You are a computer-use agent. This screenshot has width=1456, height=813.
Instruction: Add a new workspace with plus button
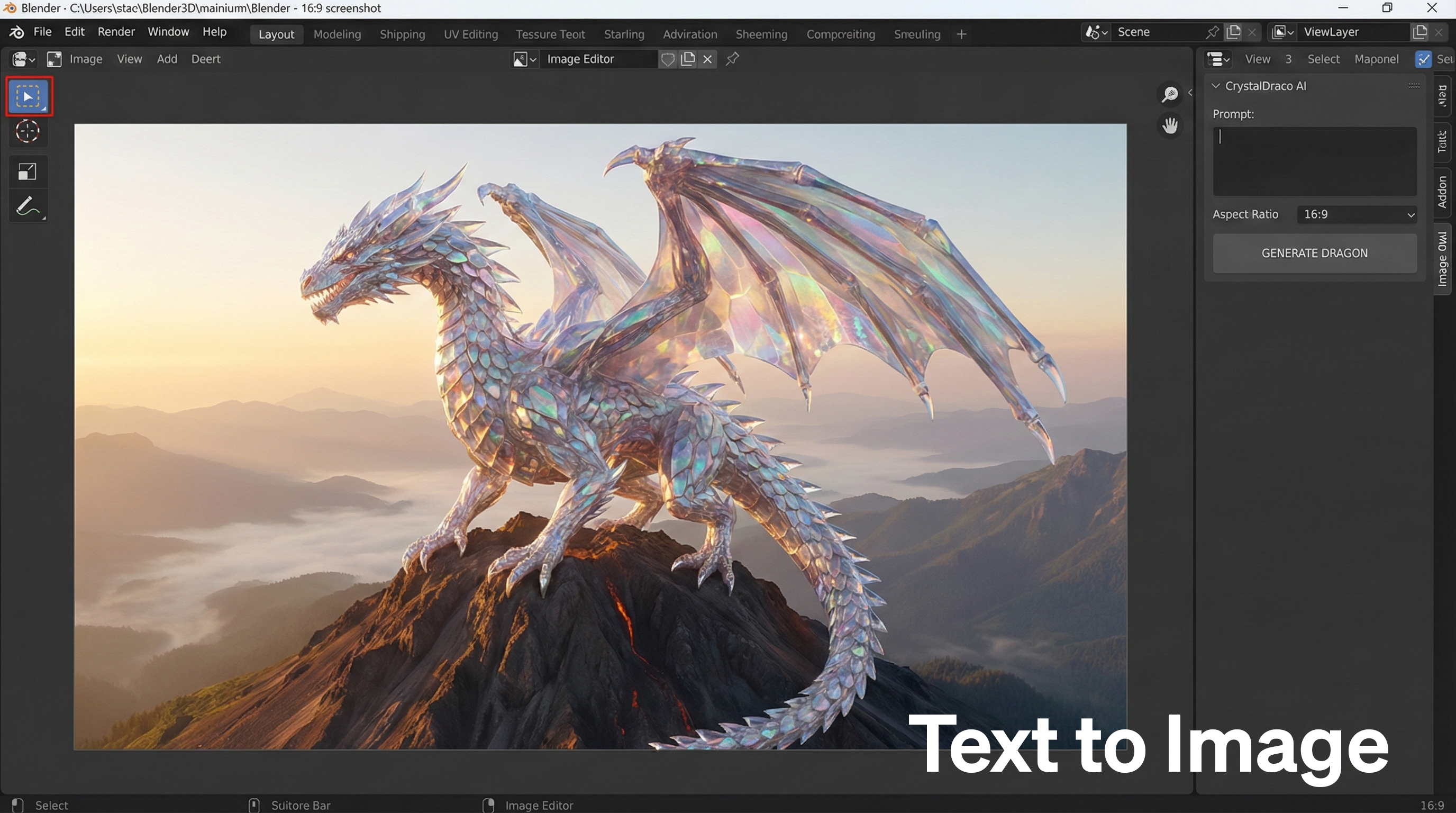(961, 34)
